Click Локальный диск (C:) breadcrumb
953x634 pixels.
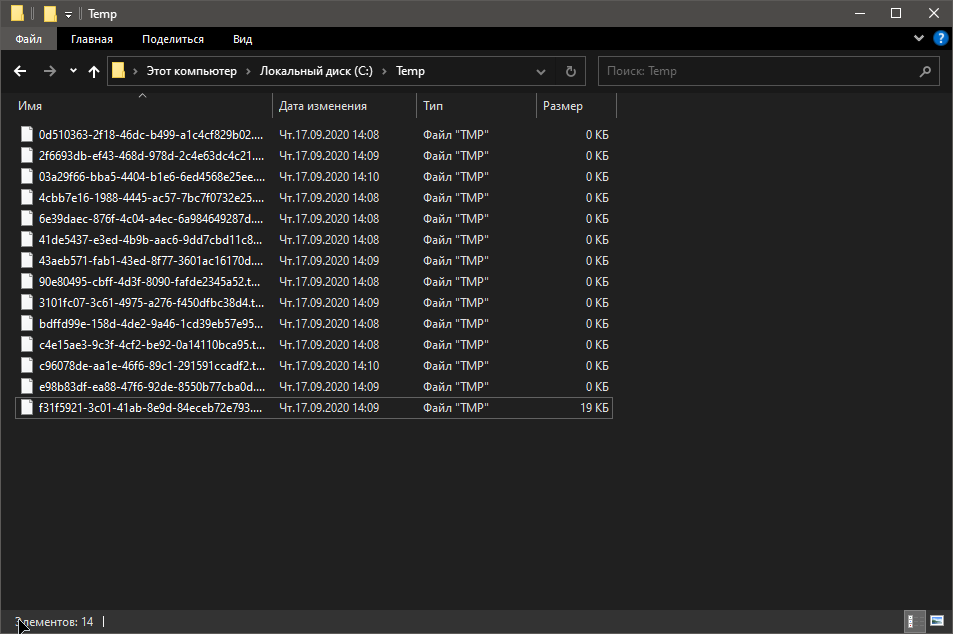click(316, 71)
